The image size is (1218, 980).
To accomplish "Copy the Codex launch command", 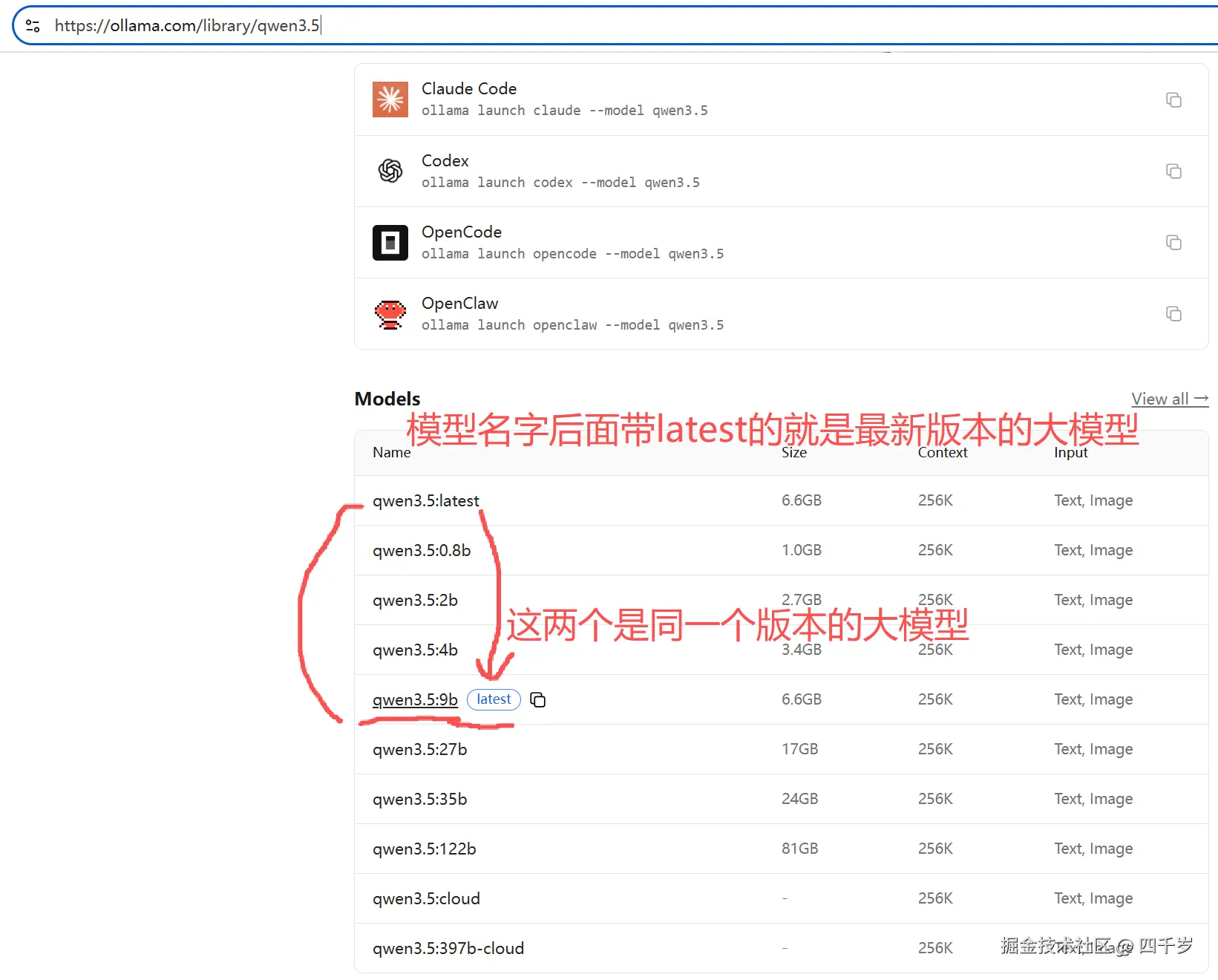I will [1173, 171].
